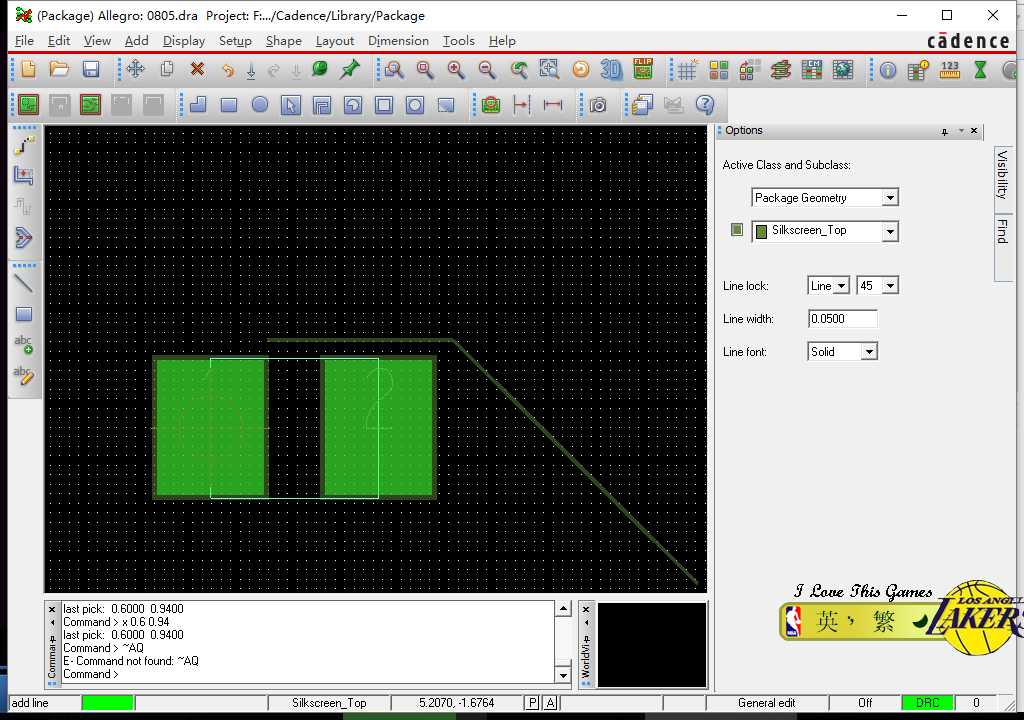Image resolution: width=1024 pixels, height=720 pixels.
Task: Click the Silkscreen_Top color swatch
Action: point(737,230)
